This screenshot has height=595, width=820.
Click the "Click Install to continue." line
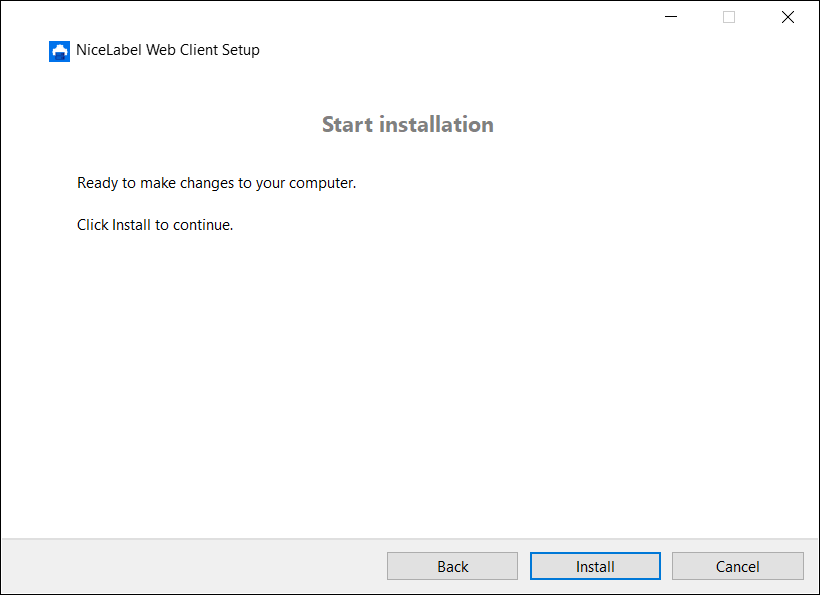155,225
